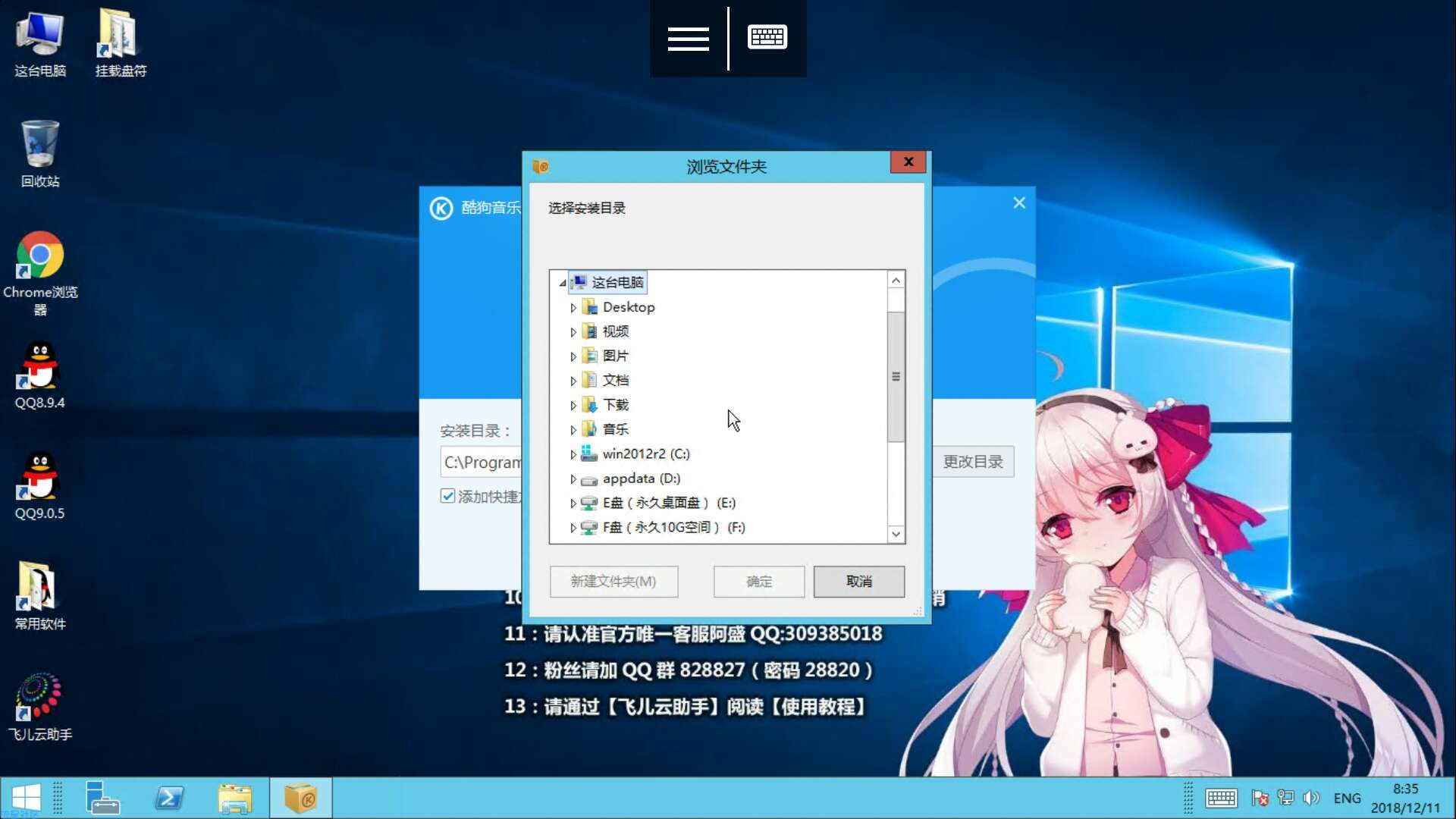The image size is (1456, 819).
Task: Show the on-screen keyboard from top bar
Action: pyautogui.click(x=767, y=37)
